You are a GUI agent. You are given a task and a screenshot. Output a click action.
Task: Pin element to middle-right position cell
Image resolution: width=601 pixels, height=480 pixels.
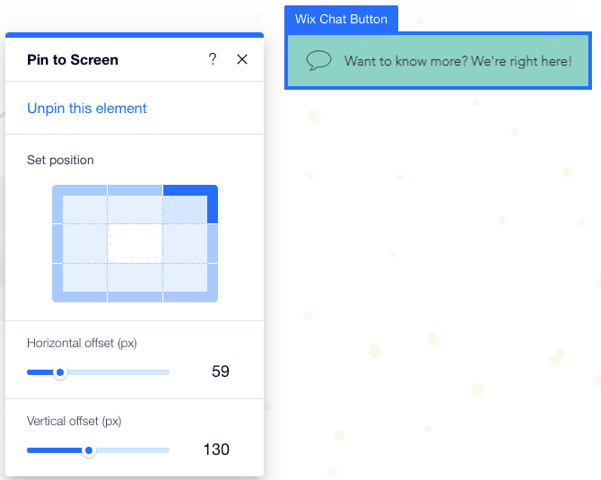190,244
